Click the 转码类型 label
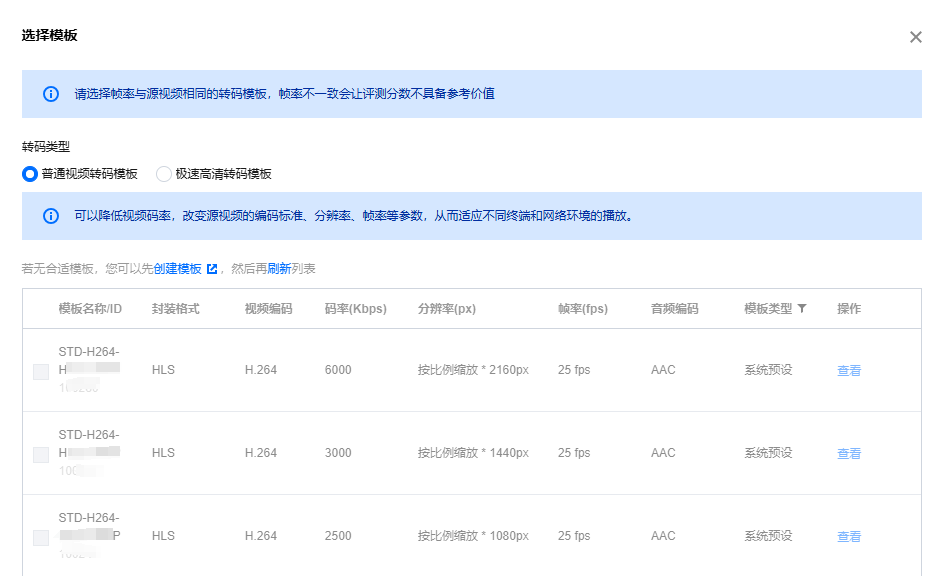Viewport: 931px width, 576px height. click(46, 147)
